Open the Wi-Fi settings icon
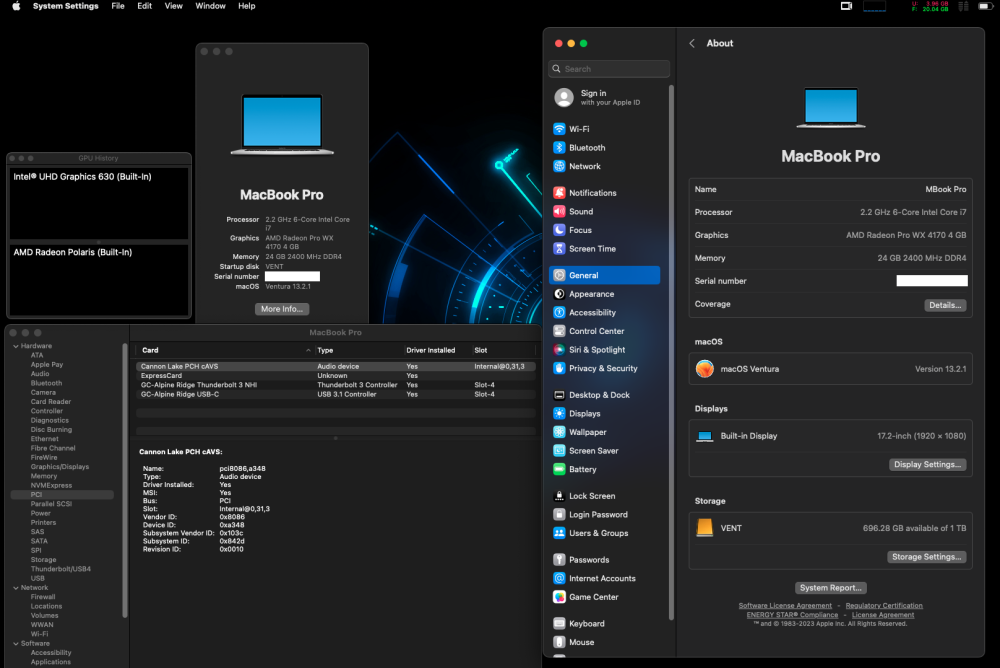 [x=559, y=129]
